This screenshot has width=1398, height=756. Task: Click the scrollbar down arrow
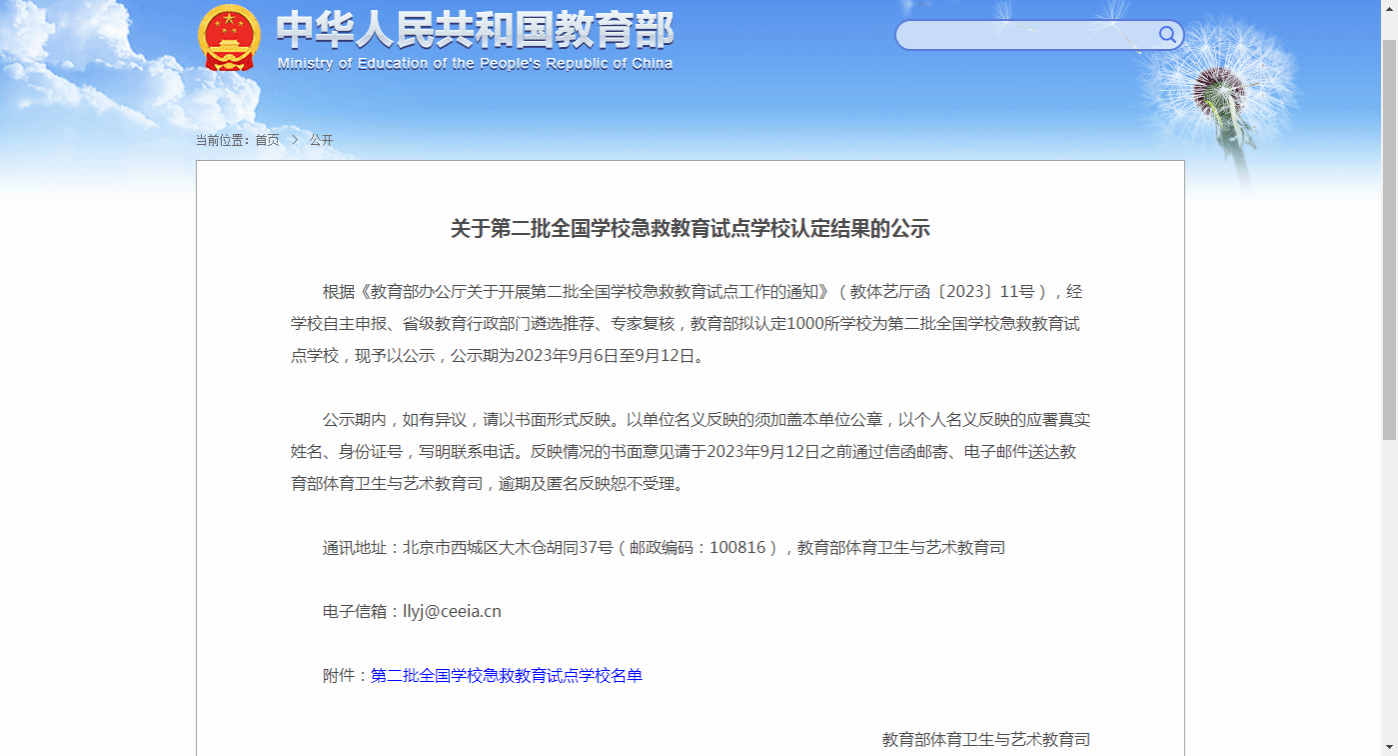1389,748
